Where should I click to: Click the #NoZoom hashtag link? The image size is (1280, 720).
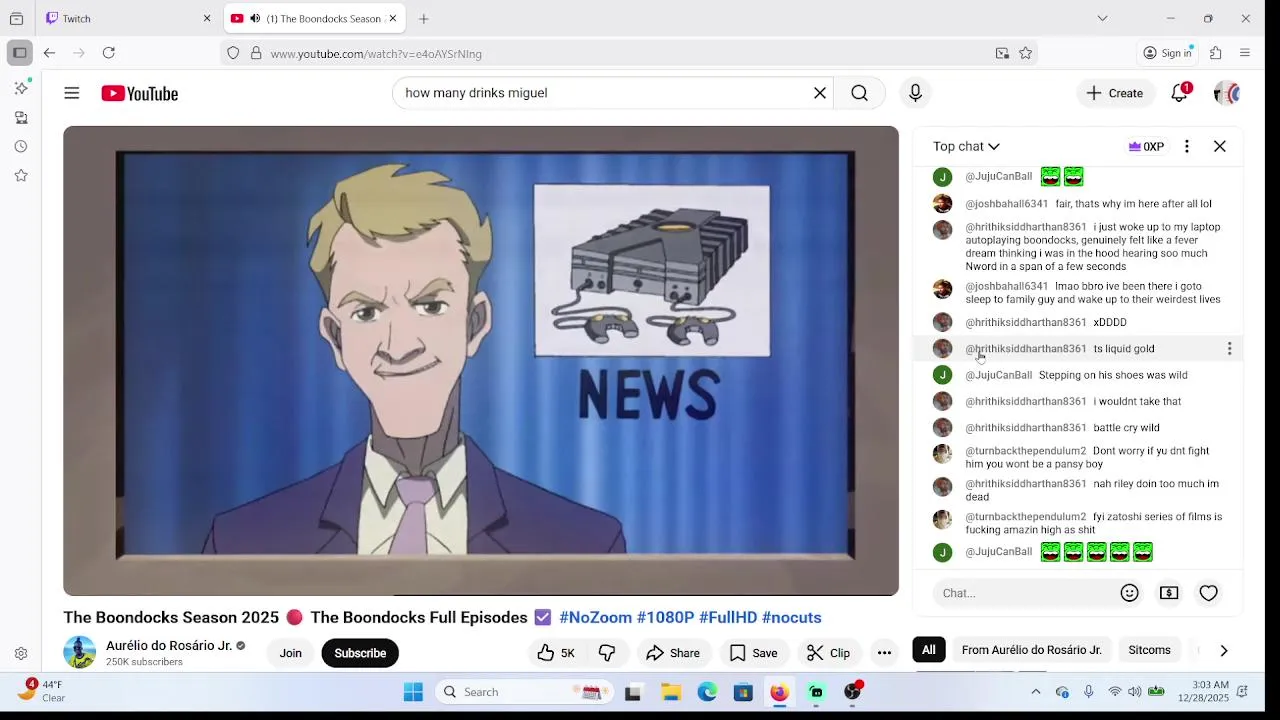(596, 618)
